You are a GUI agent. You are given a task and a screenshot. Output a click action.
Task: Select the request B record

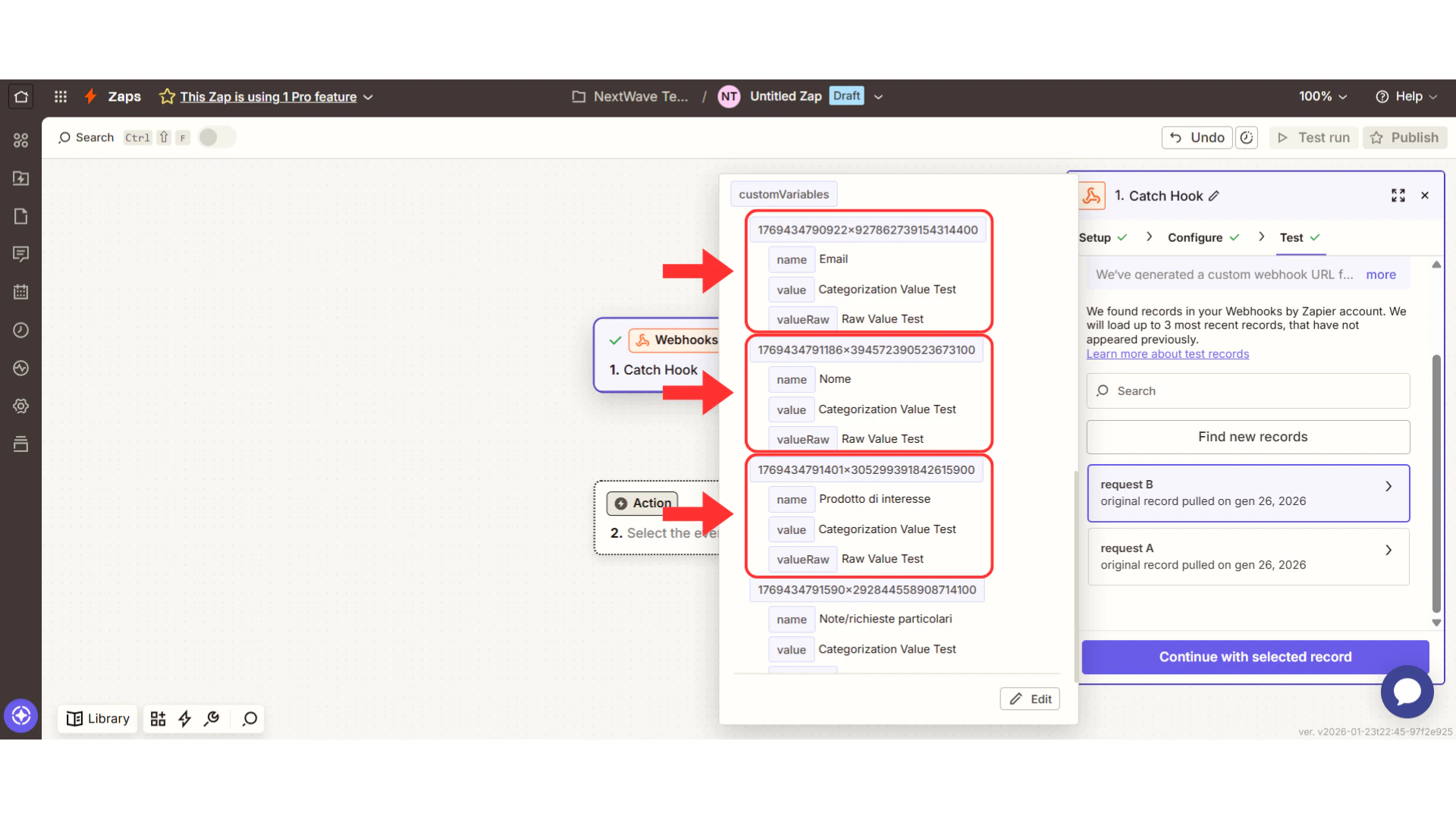point(1247,493)
